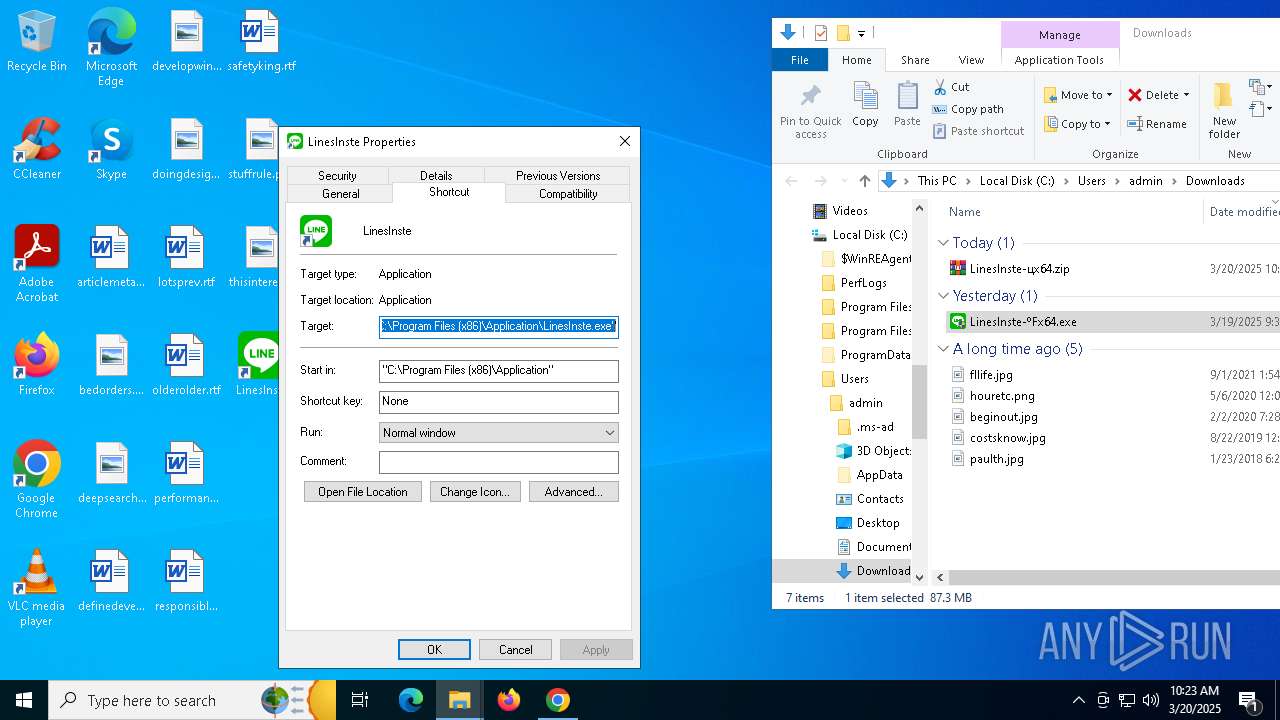
Task: Select the LinesInste LINE desktop shortcut
Action: pyautogui.click(x=258, y=365)
